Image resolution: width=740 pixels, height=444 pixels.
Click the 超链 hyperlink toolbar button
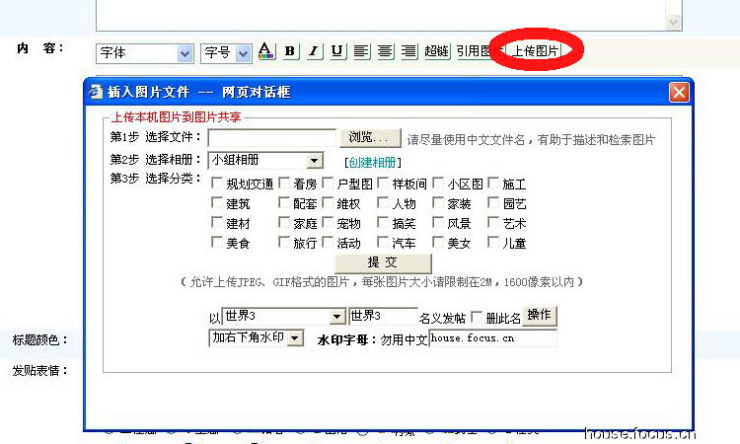[437, 51]
